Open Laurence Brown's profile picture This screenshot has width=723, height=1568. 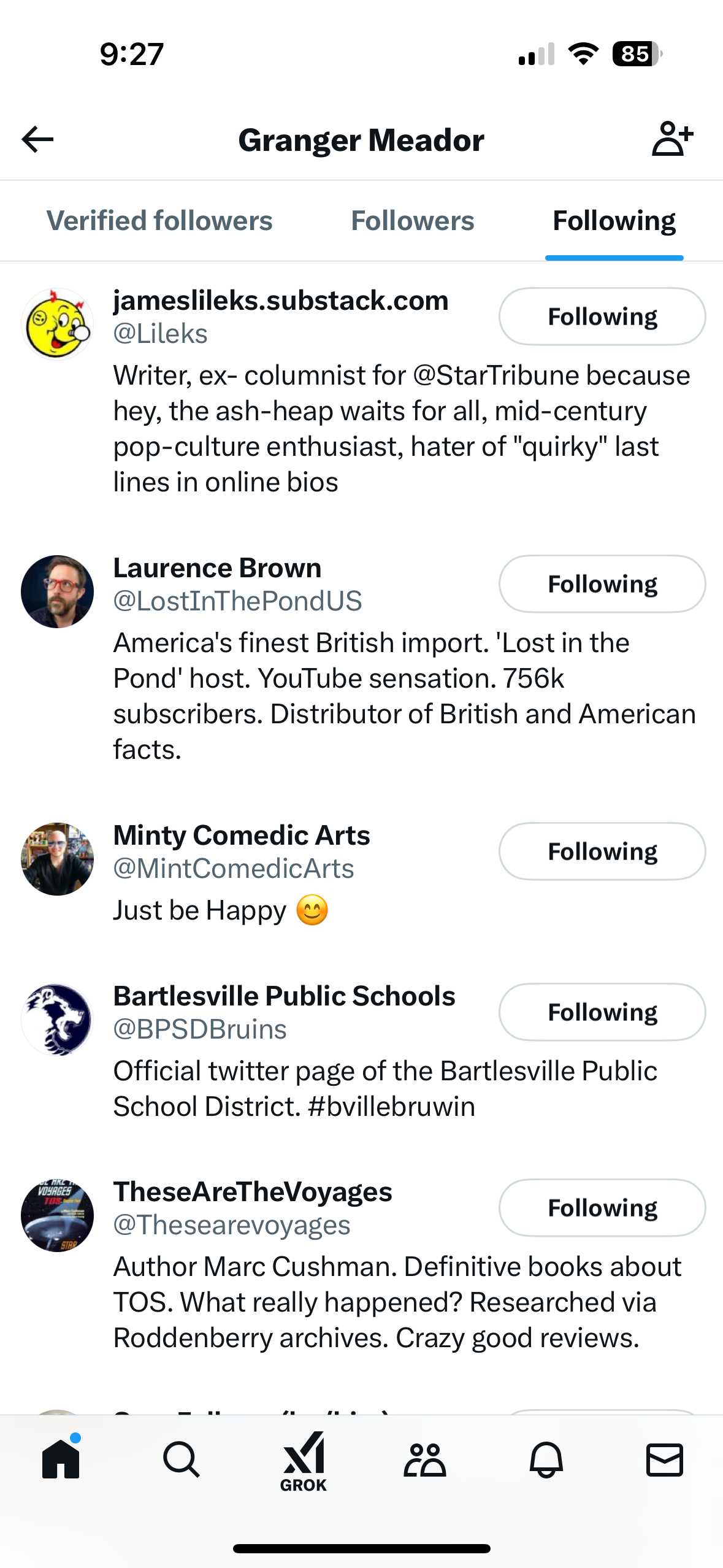[x=58, y=591]
